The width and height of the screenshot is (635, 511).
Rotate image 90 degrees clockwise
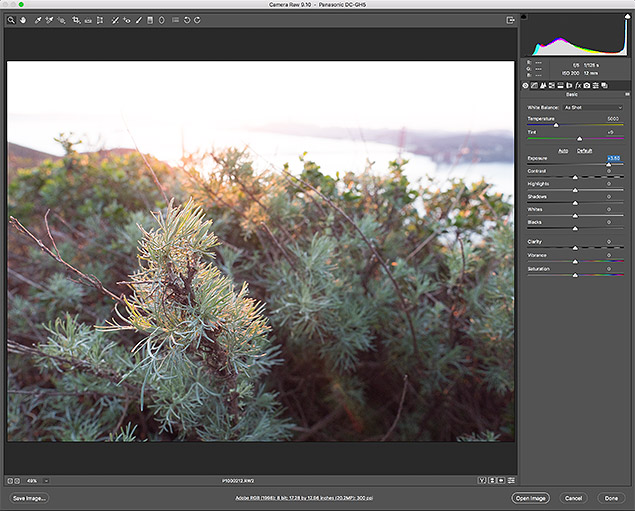click(197, 19)
